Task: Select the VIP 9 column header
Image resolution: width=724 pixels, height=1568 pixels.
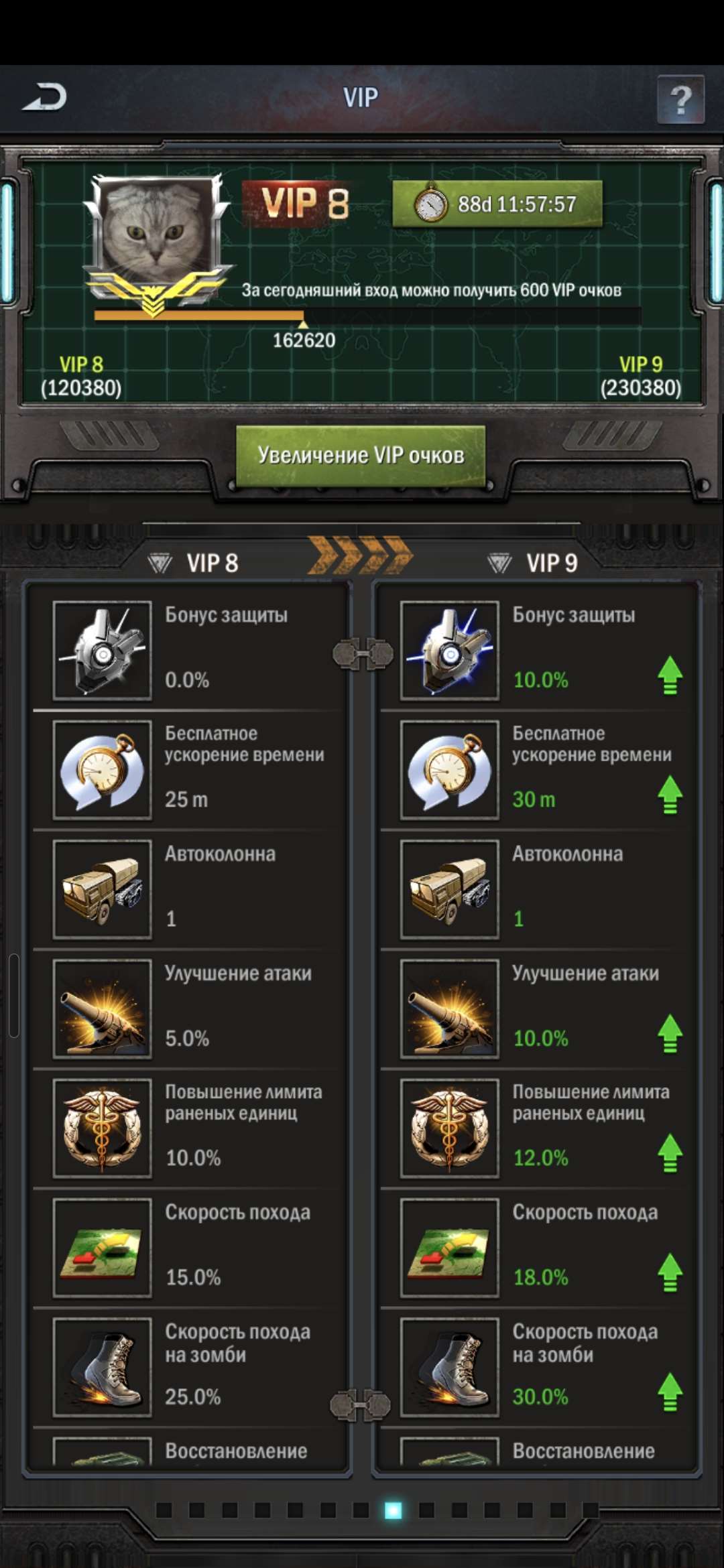Action: coord(534,563)
